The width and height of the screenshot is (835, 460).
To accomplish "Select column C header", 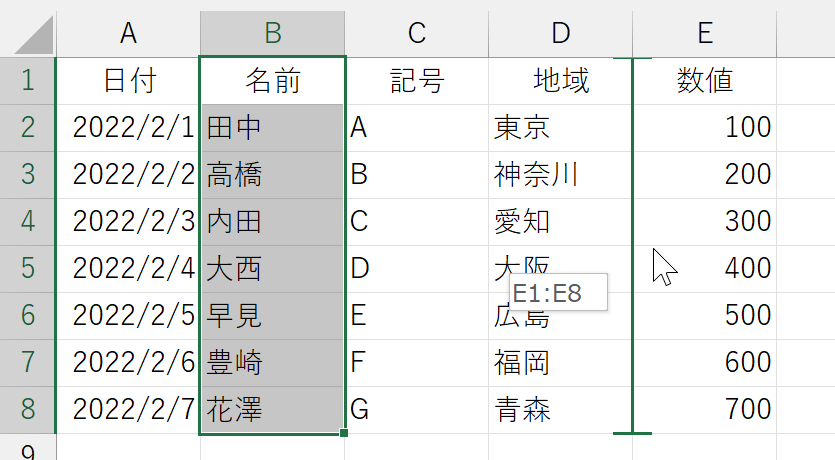I will click(x=416, y=34).
